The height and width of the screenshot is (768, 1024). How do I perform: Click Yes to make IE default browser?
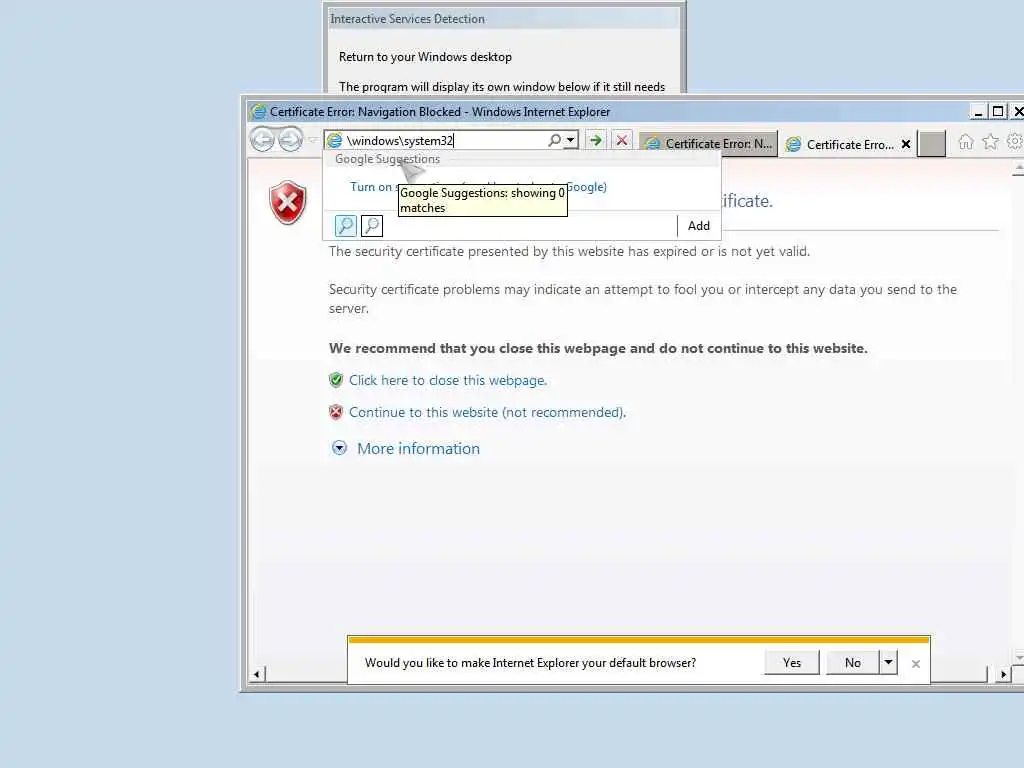click(x=792, y=662)
